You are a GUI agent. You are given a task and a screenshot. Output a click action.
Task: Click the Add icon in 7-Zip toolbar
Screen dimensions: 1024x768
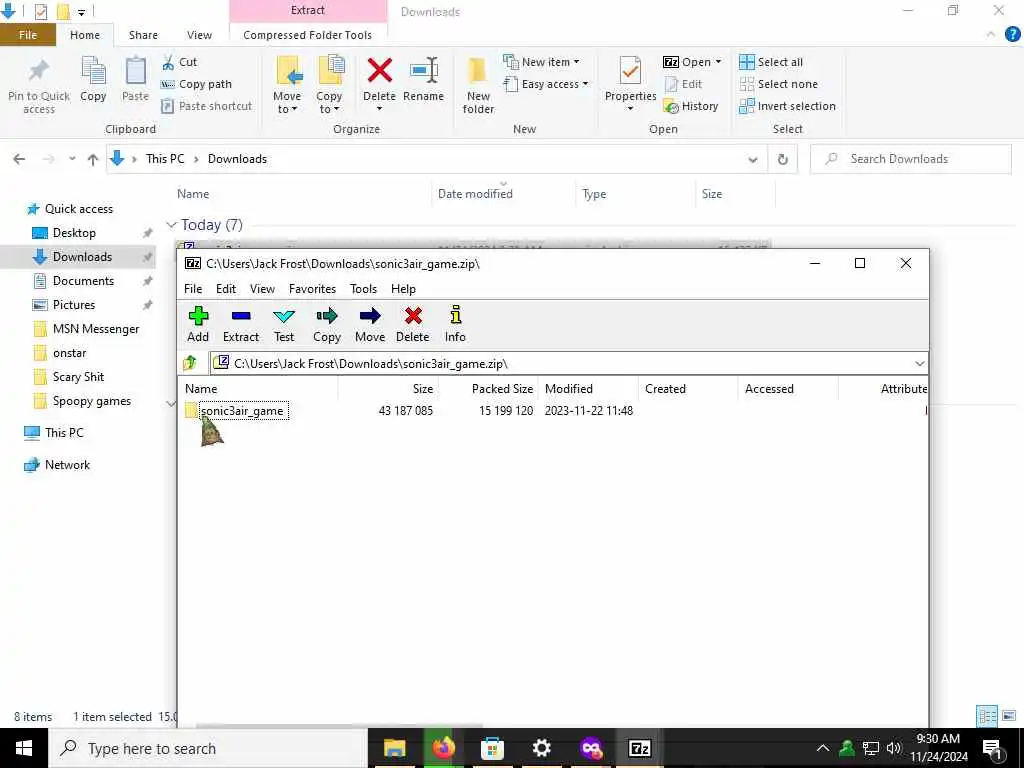point(198,325)
